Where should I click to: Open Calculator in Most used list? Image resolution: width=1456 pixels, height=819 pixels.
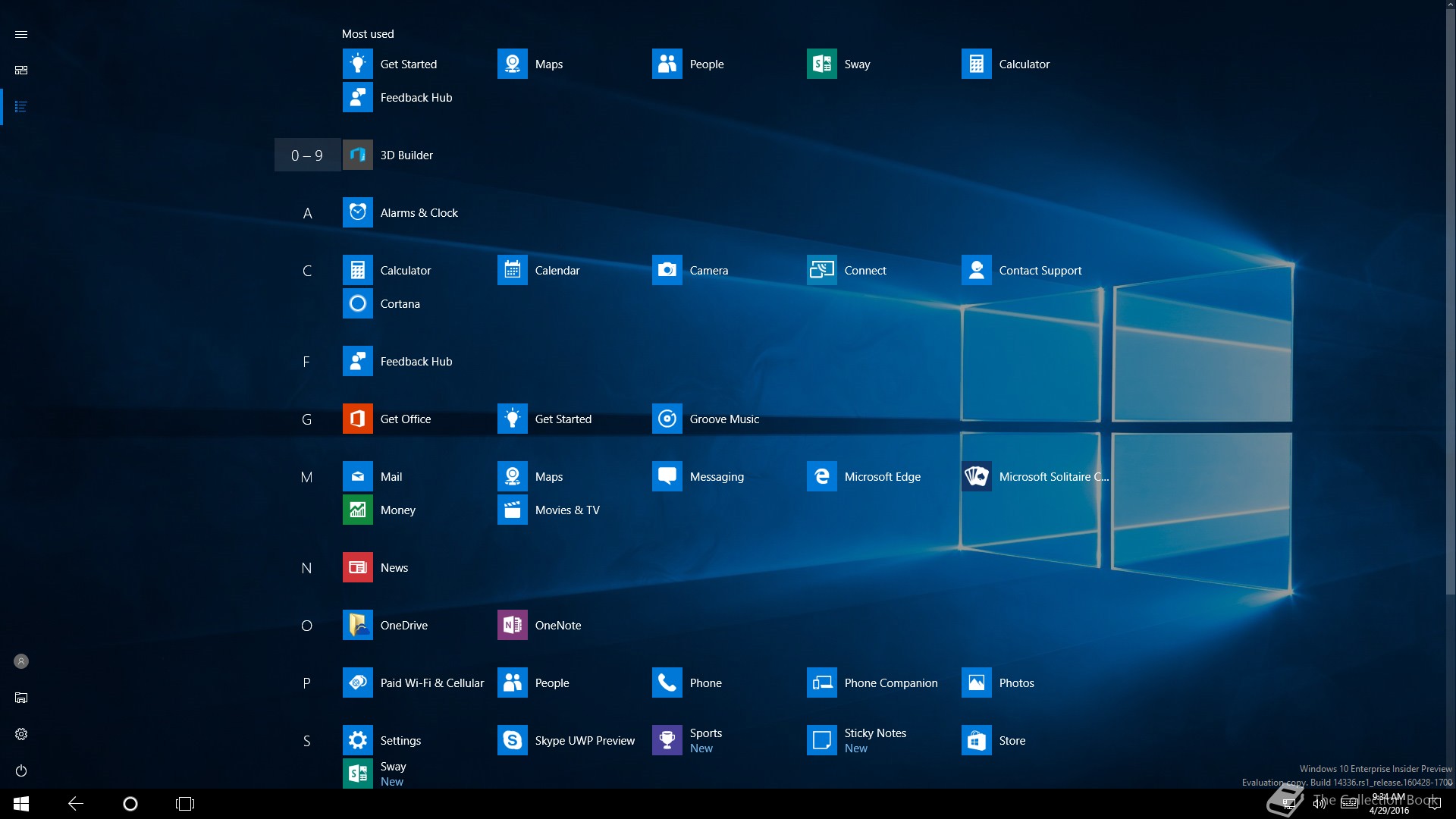tap(976, 64)
